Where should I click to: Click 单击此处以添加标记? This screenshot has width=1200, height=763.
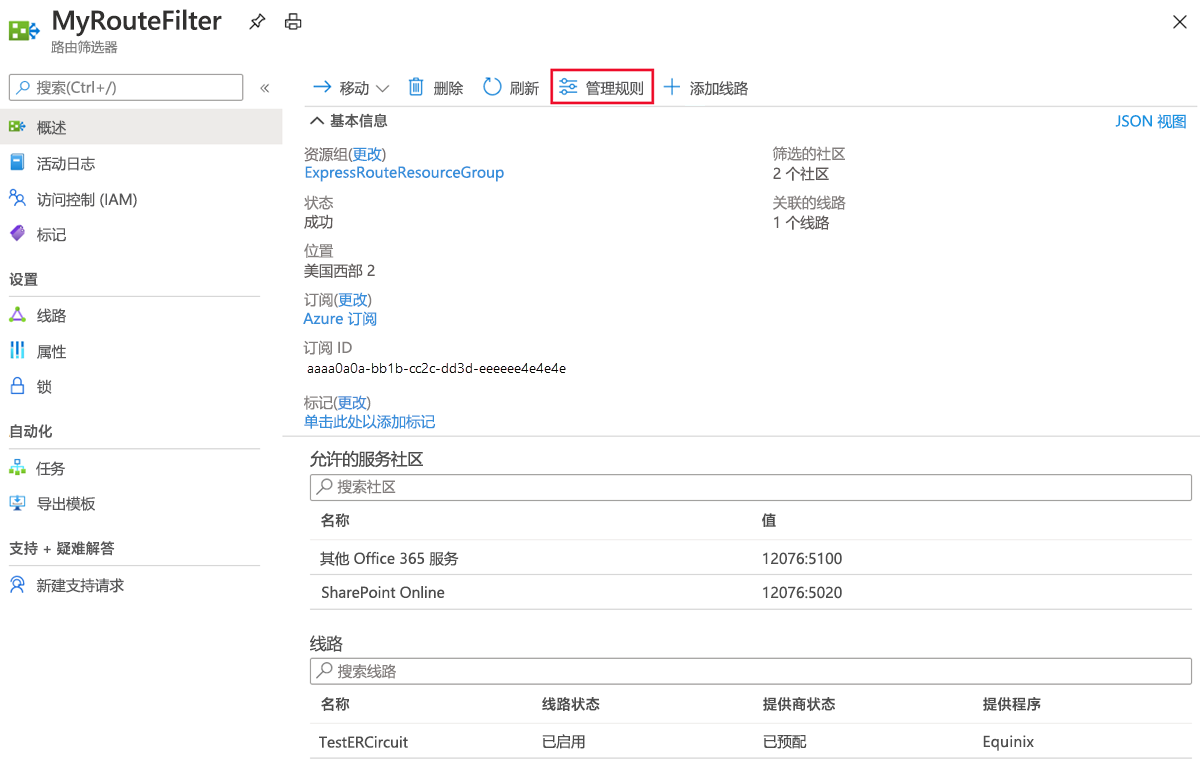369,422
